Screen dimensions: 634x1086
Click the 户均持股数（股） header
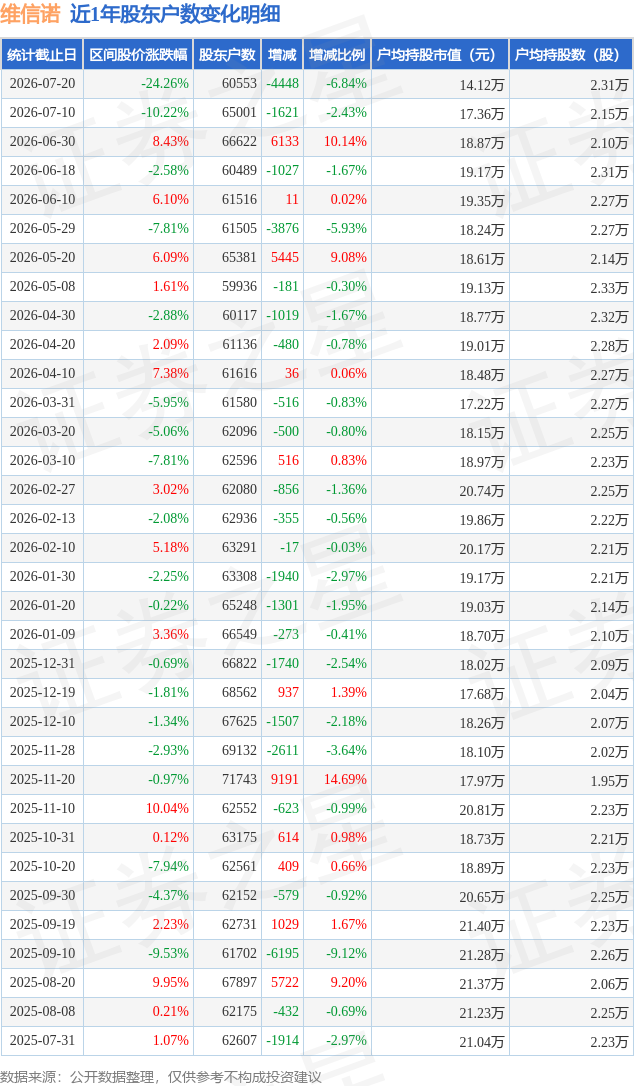[571, 55]
